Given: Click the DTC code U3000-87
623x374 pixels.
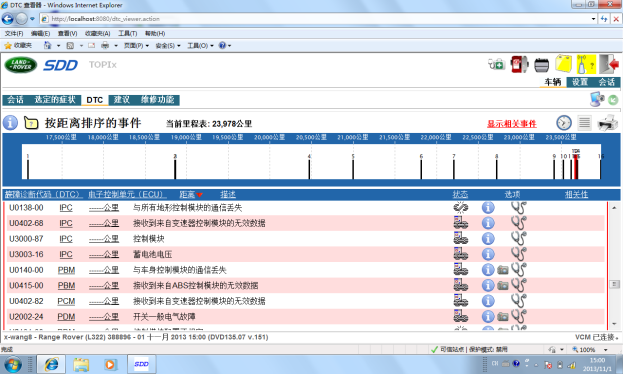Looking at the screenshot, I should click(26, 238).
